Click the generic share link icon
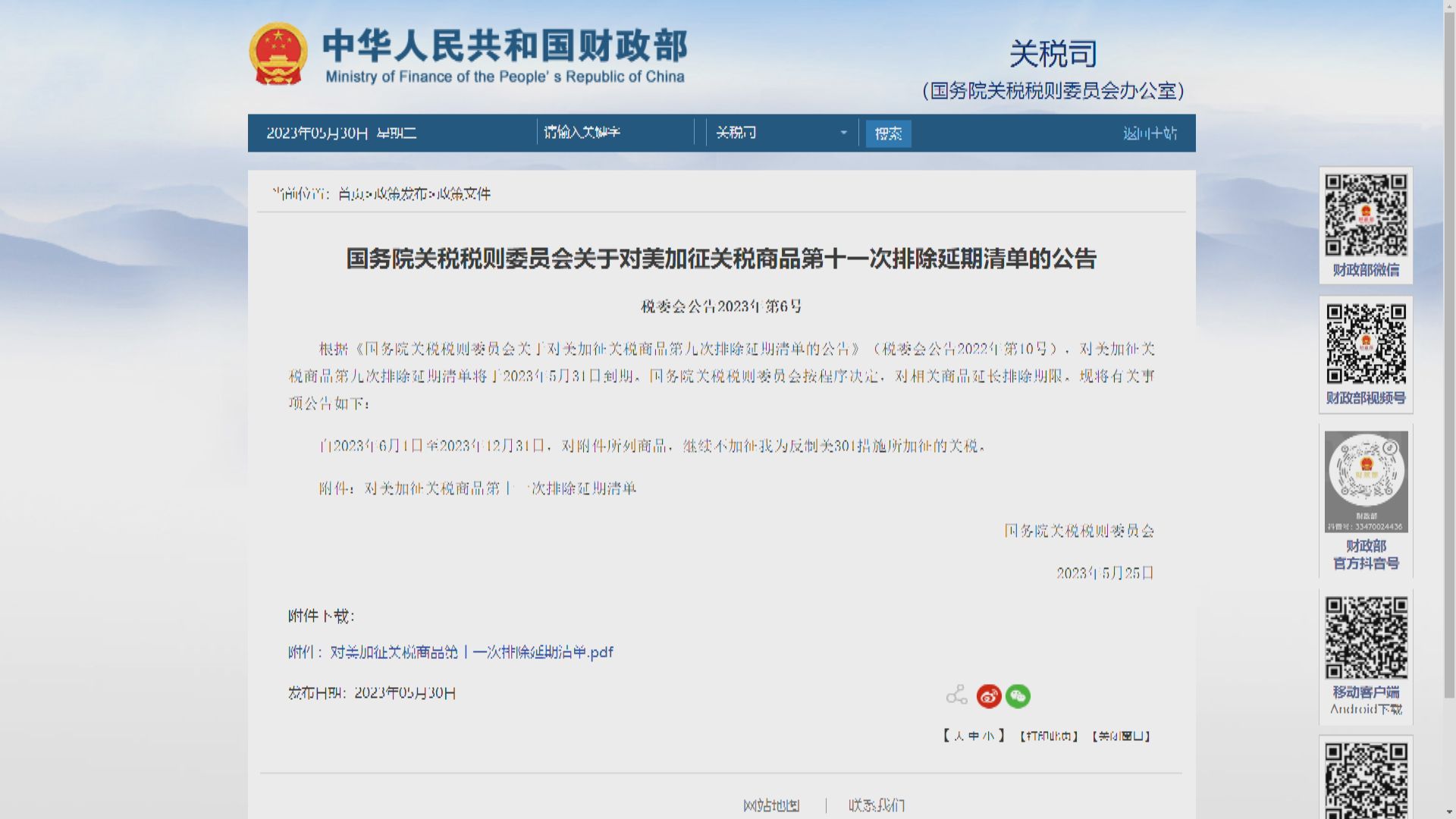Viewport: 1456px width, 819px height. (956, 695)
